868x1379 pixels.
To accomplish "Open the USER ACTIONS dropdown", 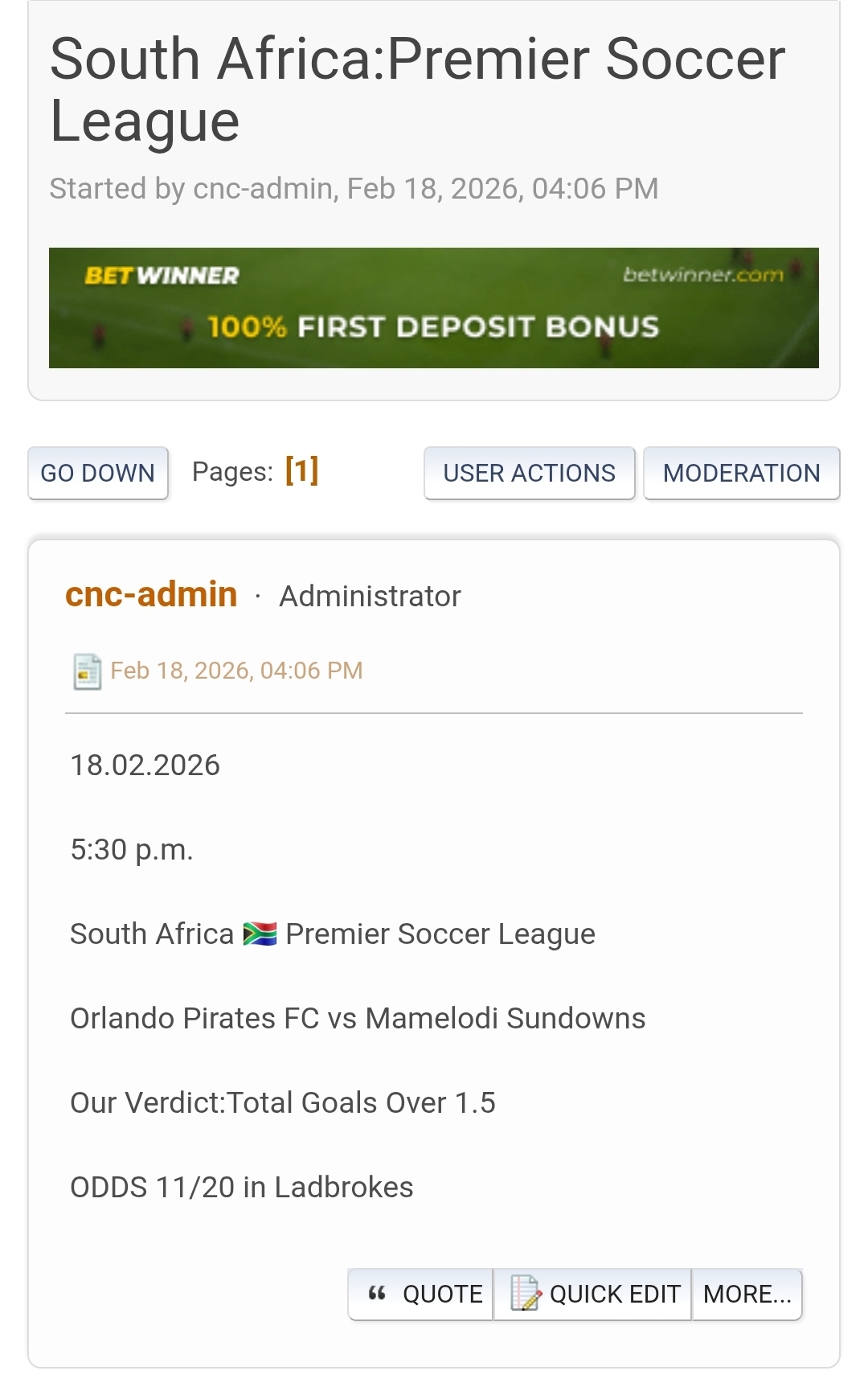I will [529, 474].
